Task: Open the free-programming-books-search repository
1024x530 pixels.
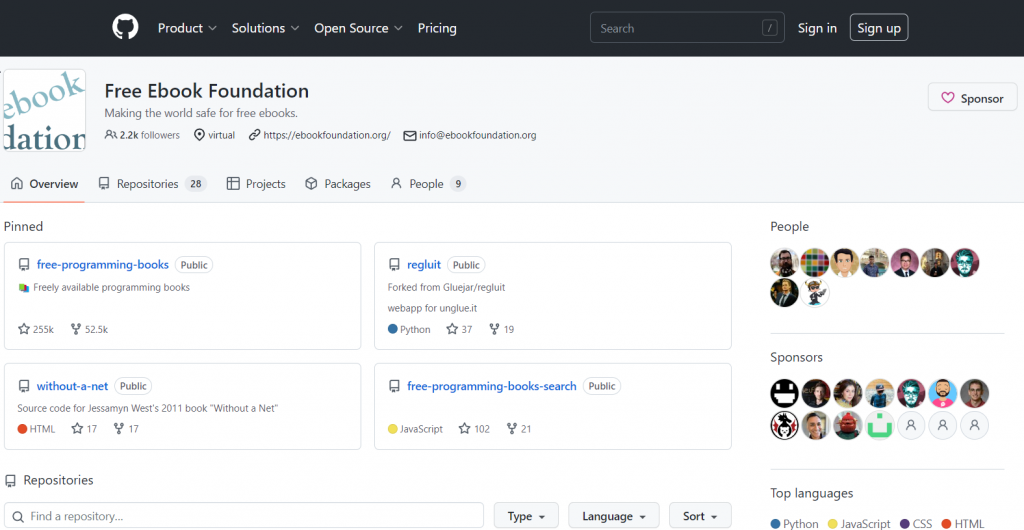Action: (x=492, y=386)
